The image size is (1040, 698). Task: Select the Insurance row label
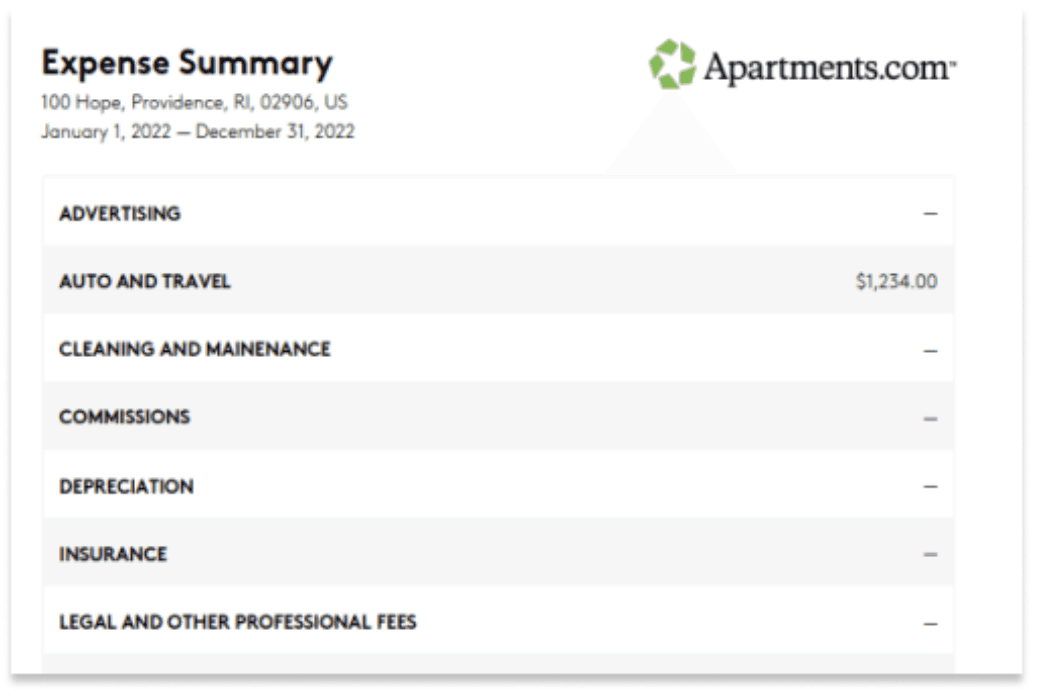click(x=113, y=554)
